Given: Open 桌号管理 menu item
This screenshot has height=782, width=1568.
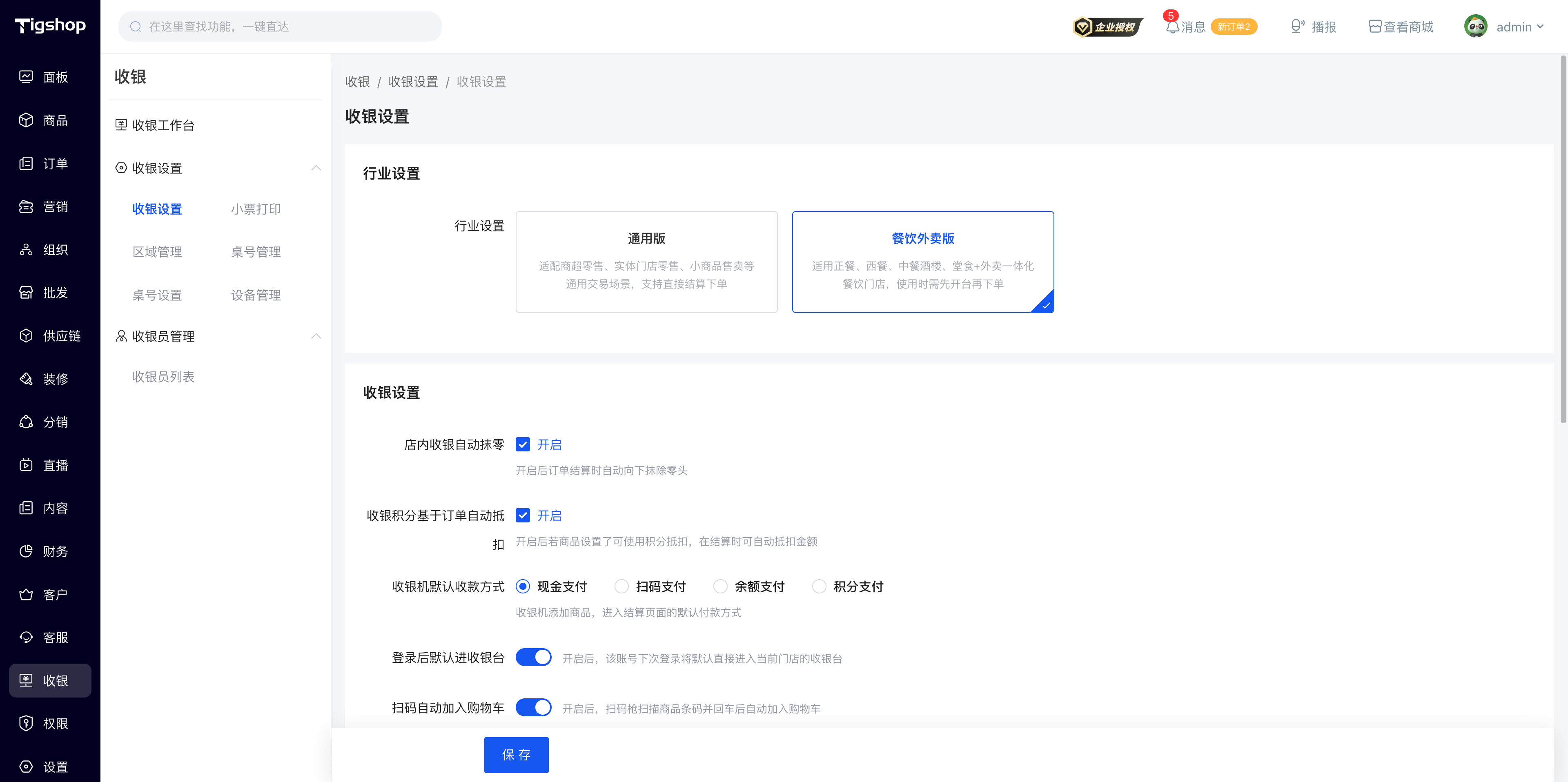Looking at the screenshot, I should pos(256,252).
